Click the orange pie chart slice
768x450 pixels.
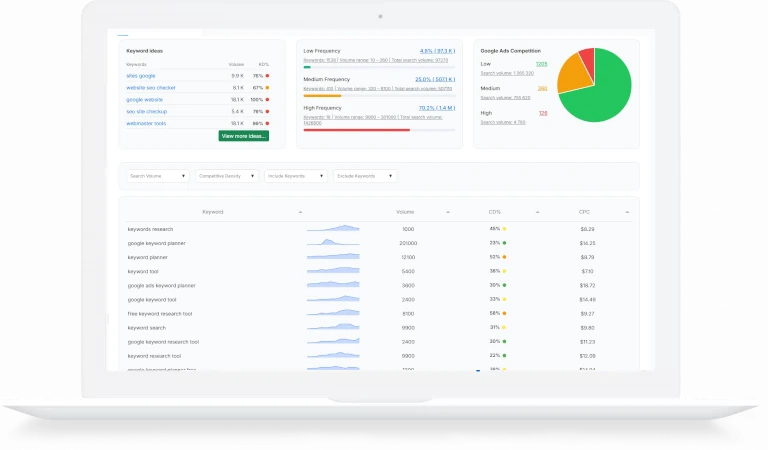coord(572,74)
